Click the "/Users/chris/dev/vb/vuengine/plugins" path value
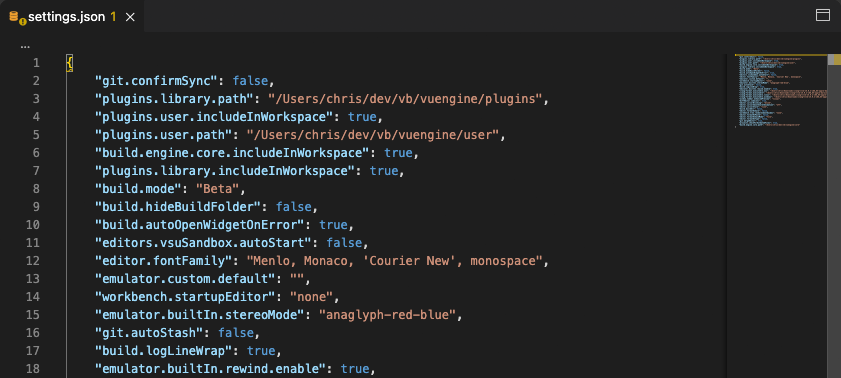 click(405, 99)
